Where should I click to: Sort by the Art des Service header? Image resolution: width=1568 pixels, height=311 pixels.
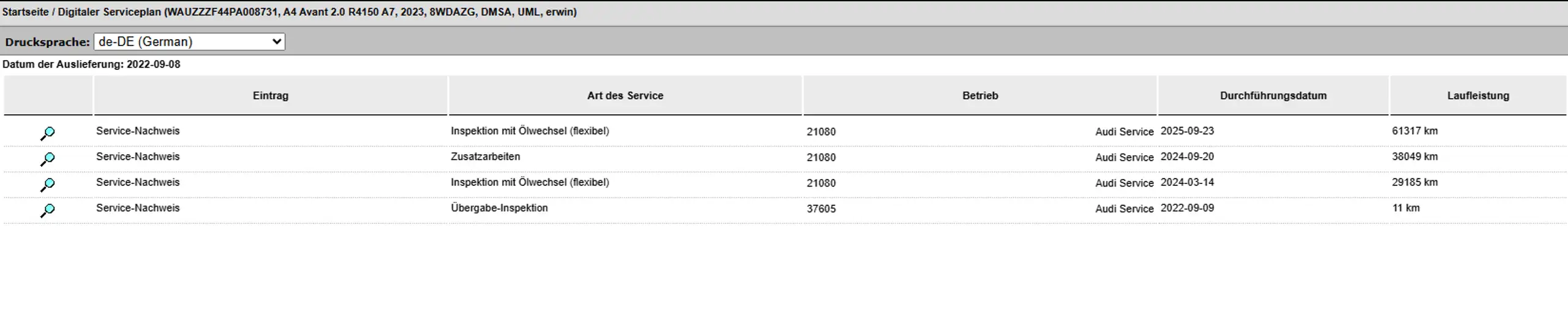625,96
